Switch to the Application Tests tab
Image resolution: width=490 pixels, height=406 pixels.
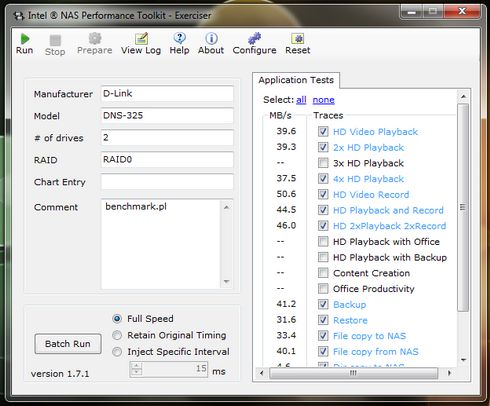click(x=296, y=80)
